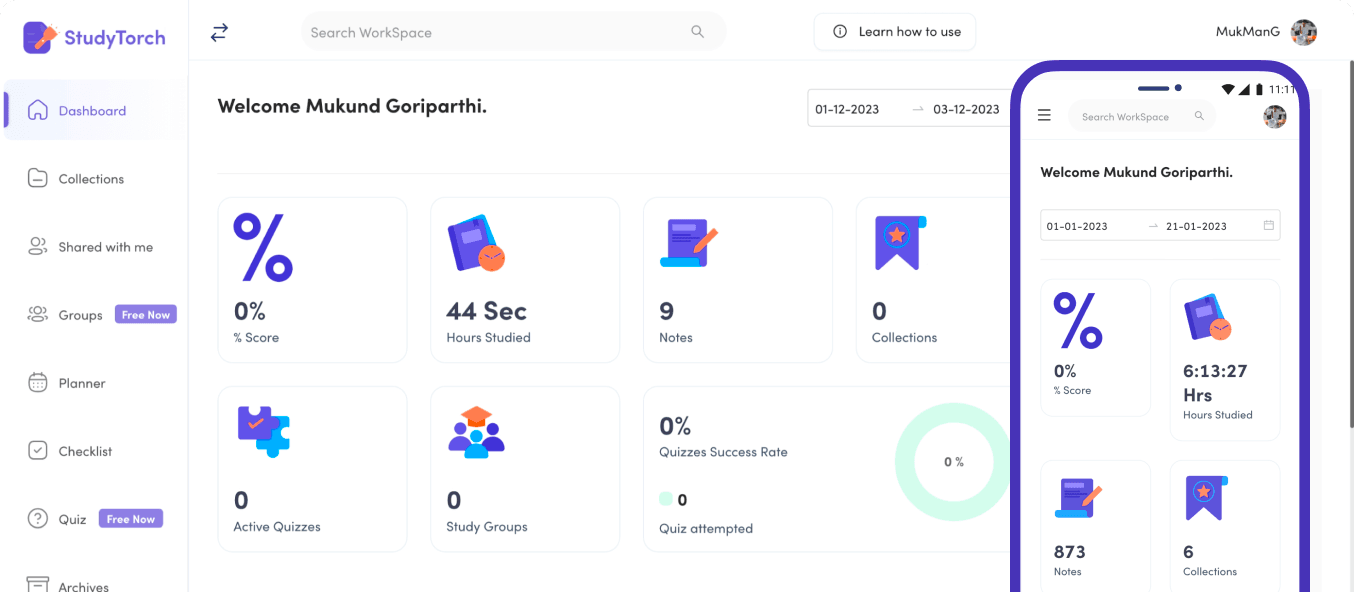Click the bookmark star icon on 0 Collections card
The width and height of the screenshot is (1354, 592).
coord(900,243)
